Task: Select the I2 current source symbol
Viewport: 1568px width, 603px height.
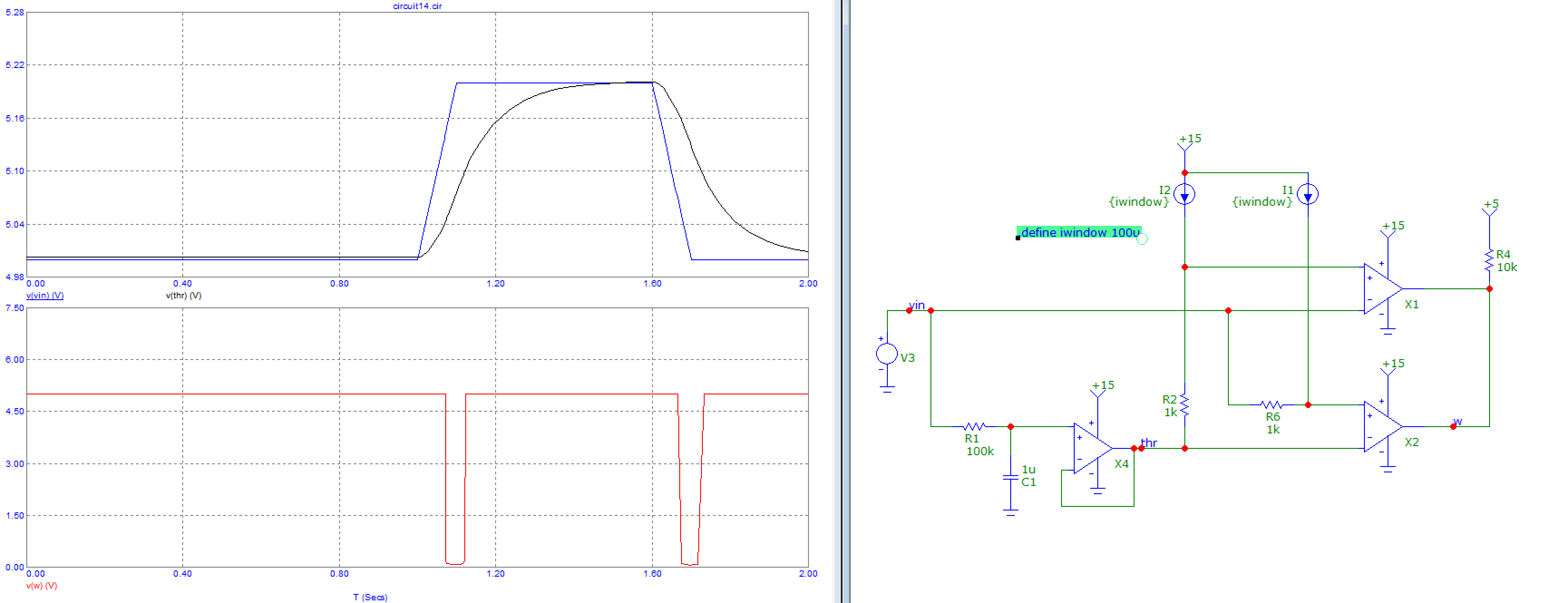Action: (1184, 195)
